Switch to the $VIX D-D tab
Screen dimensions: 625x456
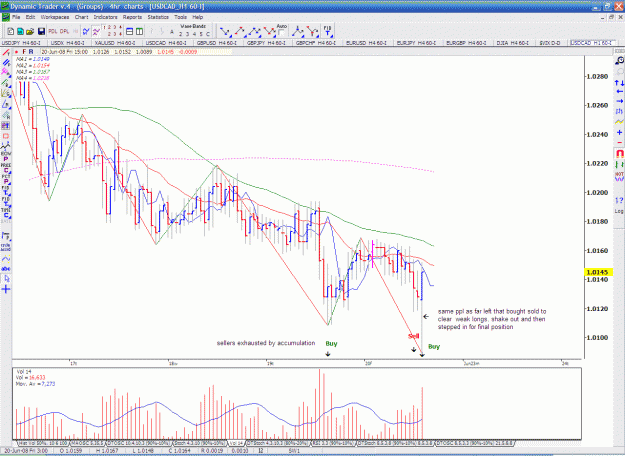(x=549, y=43)
